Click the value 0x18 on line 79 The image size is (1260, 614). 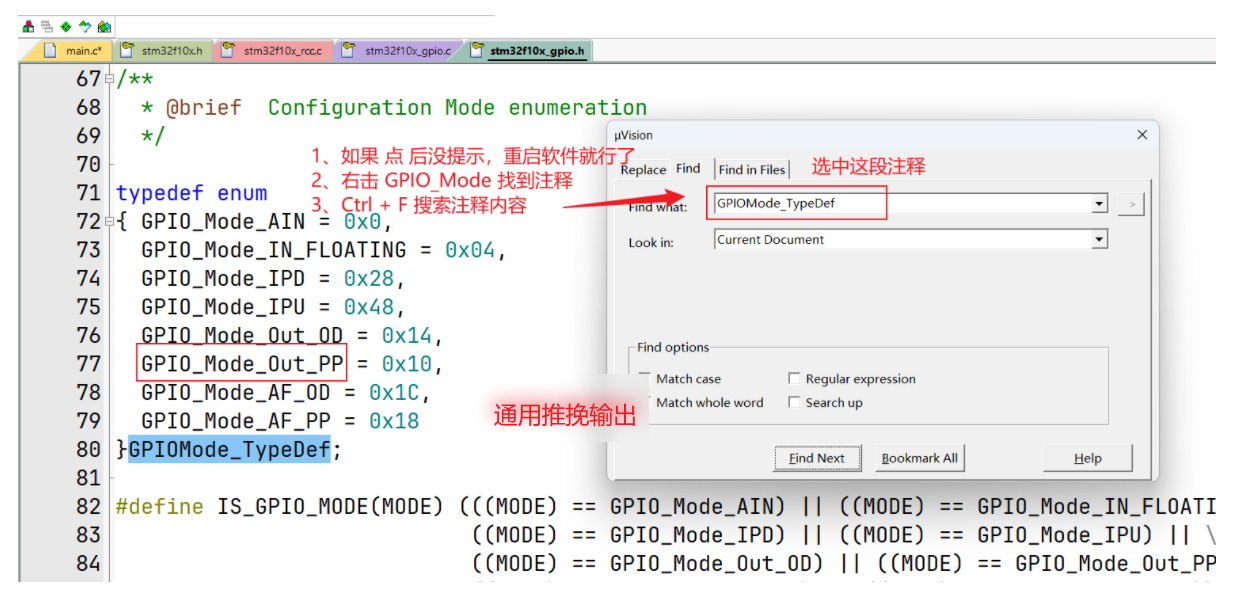[394, 421]
